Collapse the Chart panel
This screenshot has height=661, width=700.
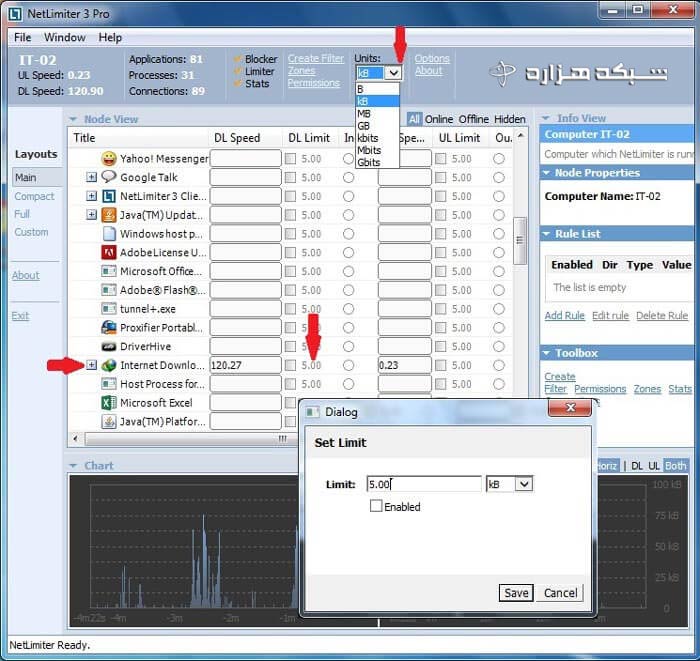click(73, 466)
